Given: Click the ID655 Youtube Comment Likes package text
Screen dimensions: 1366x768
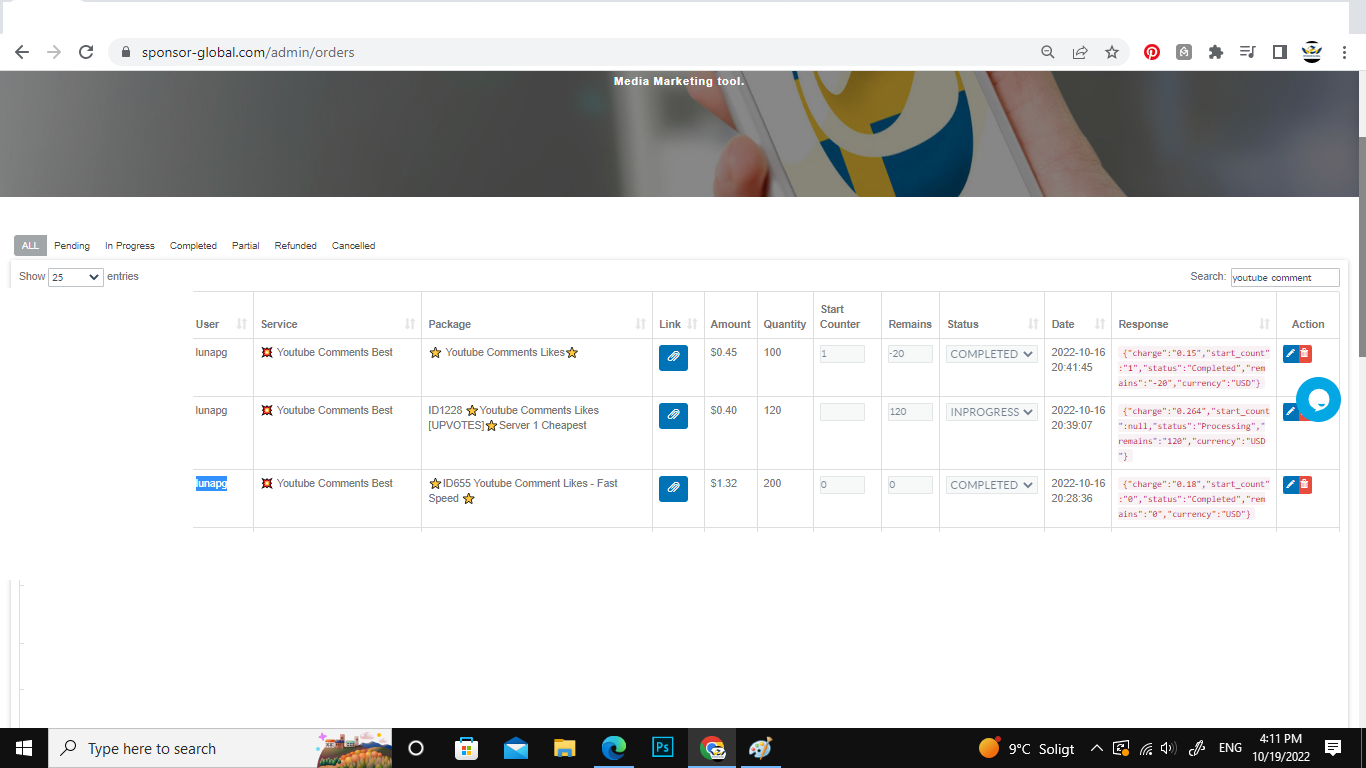Looking at the screenshot, I should click(x=523, y=491).
